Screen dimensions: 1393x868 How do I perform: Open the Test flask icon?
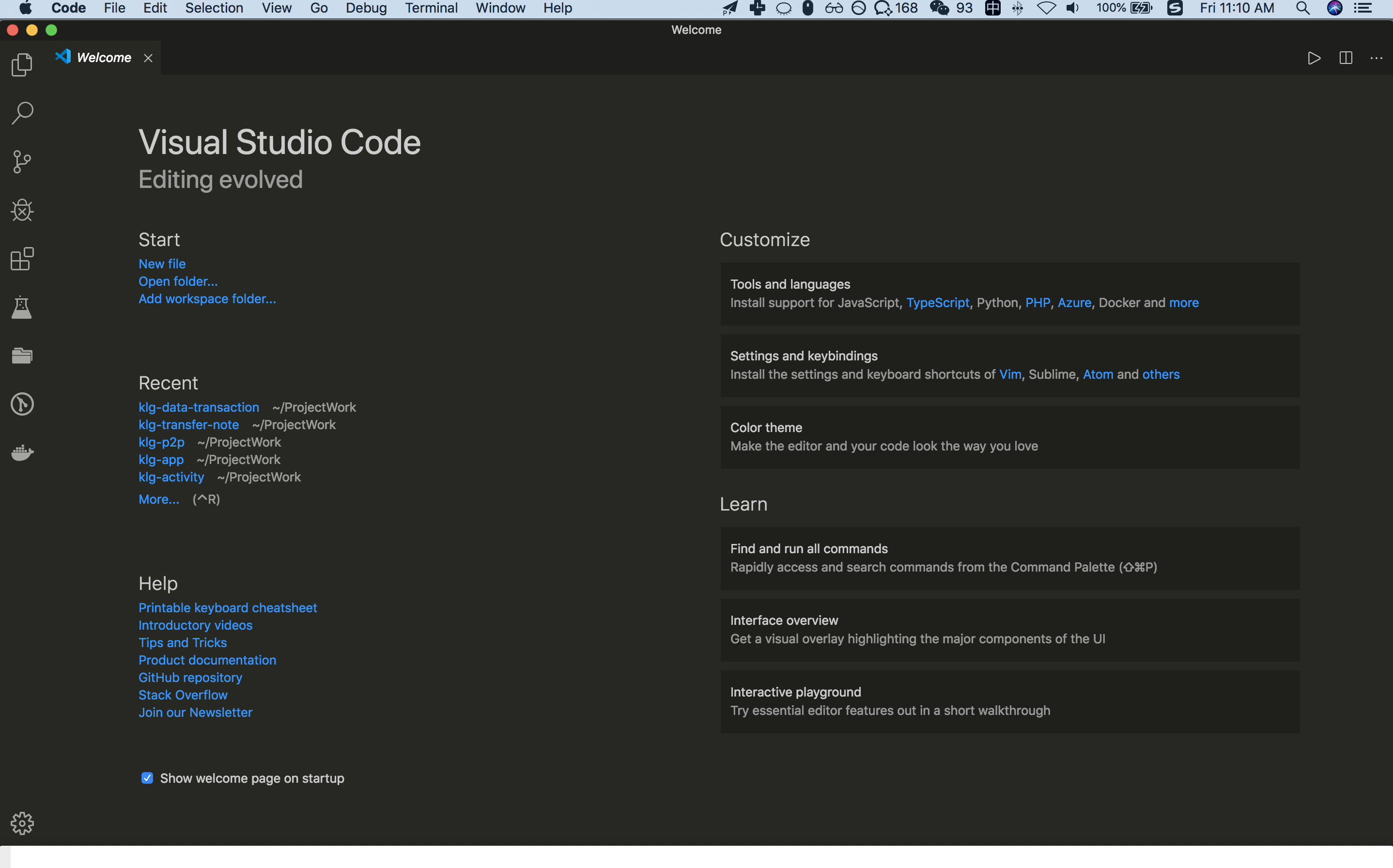22,308
